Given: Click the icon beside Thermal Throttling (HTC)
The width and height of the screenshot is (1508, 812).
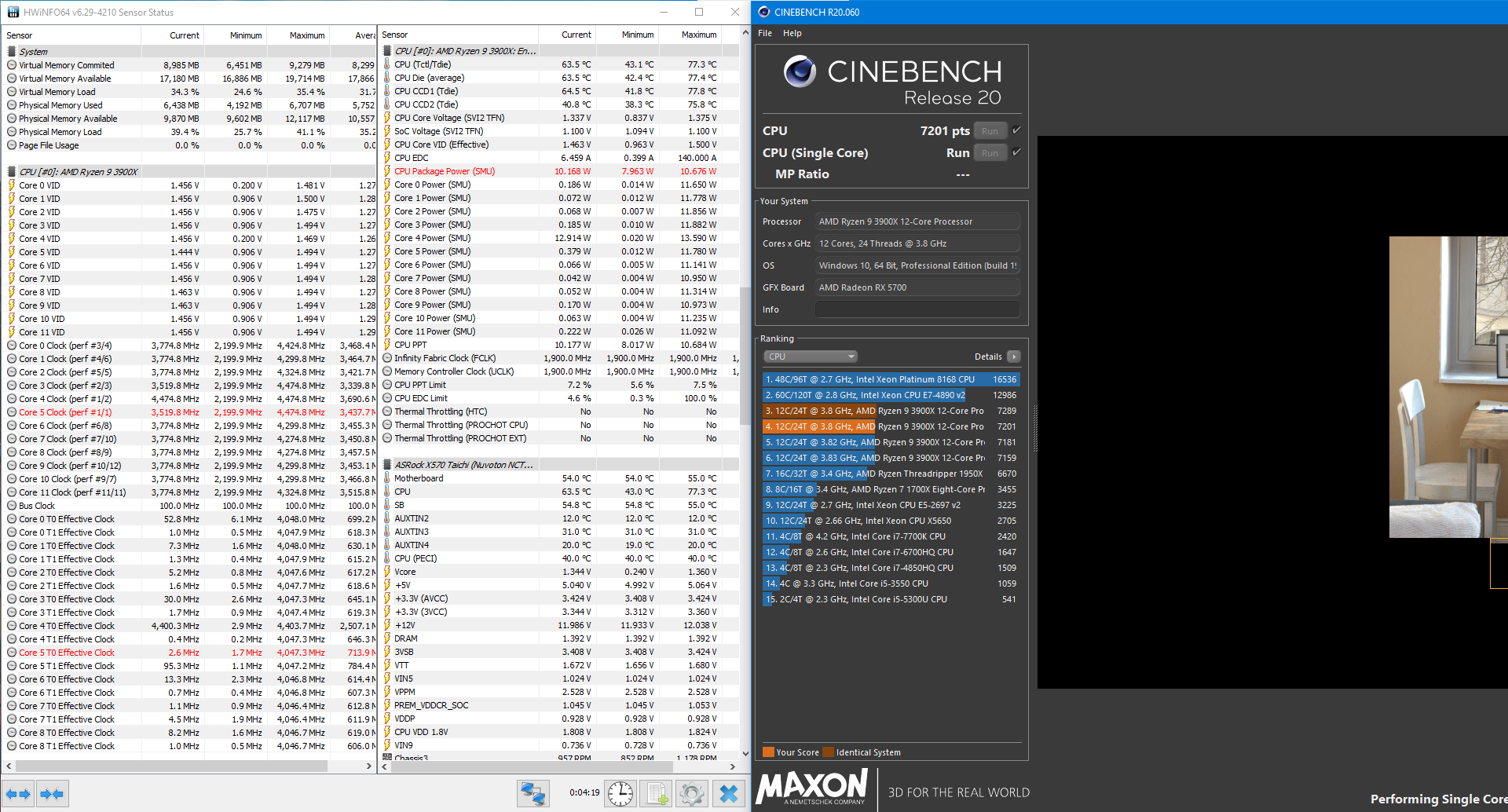Looking at the screenshot, I should tap(387, 411).
